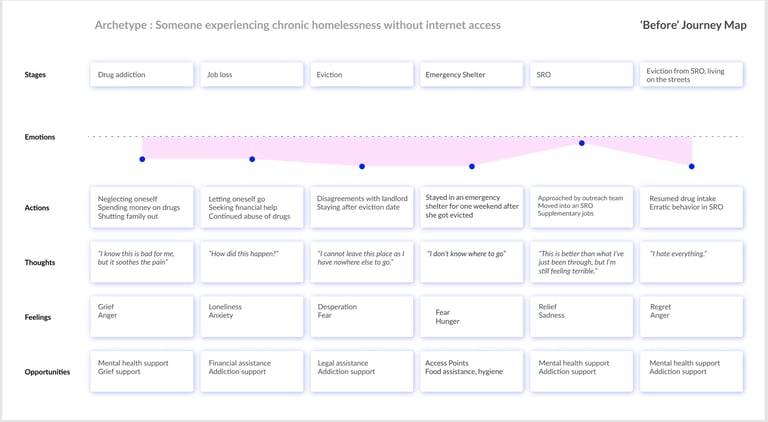Select the last emotion dot on the right
Screen dimensions: 768x422
click(692, 166)
